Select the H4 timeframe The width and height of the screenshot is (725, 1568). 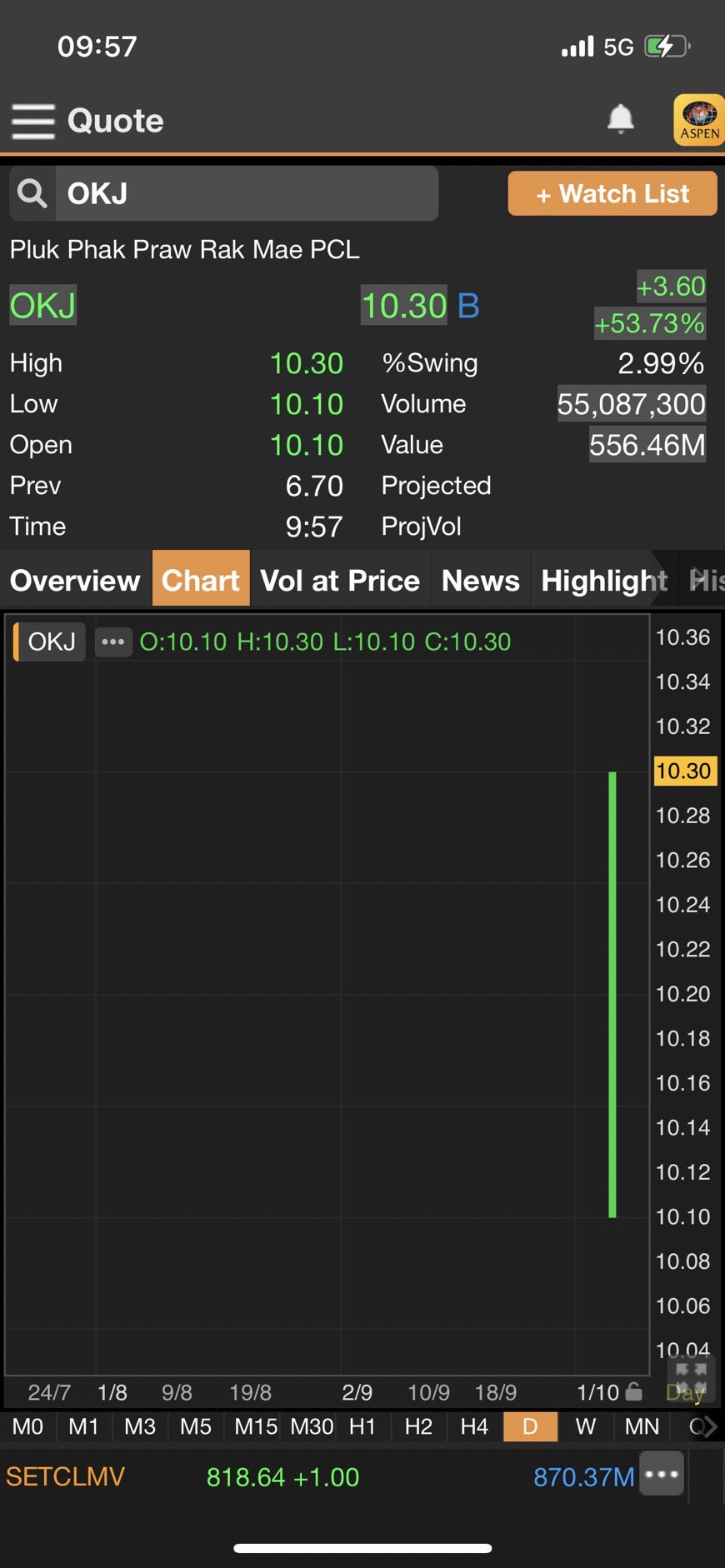click(x=474, y=1426)
